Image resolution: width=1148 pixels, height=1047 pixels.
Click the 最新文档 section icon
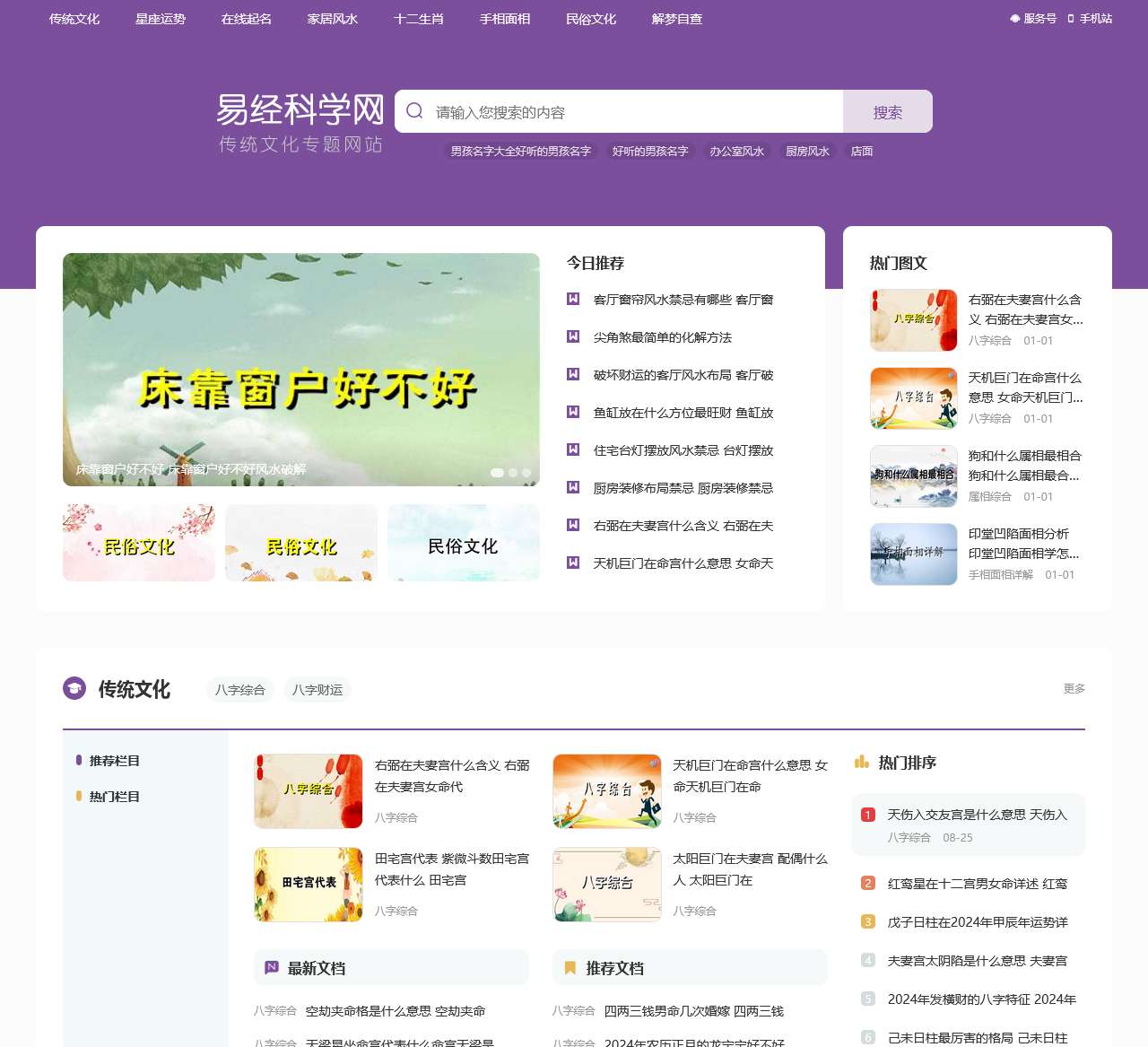pyautogui.click(x=272, y=968)
